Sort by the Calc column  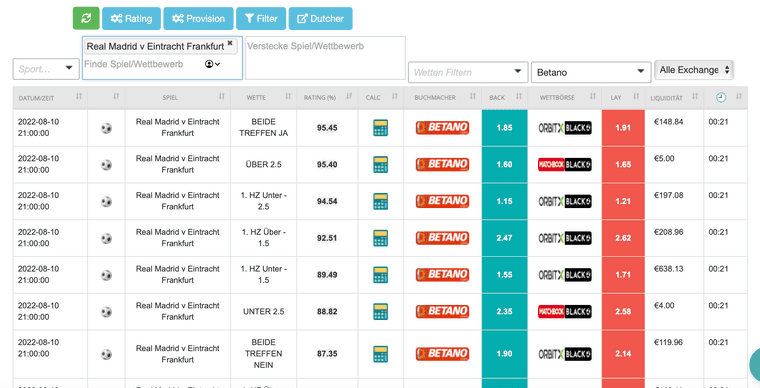click(380, 97)
